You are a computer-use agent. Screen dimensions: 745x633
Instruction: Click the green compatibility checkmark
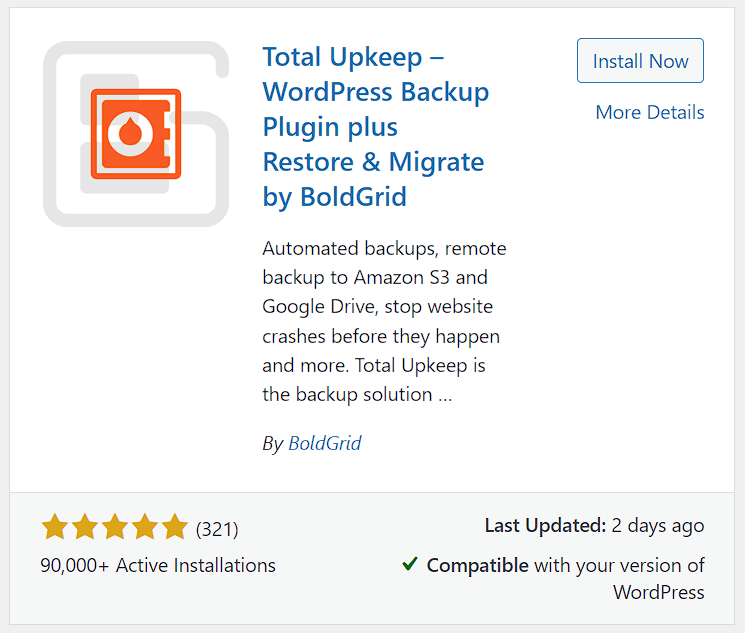pyautogui.click(x=410, y=564)
